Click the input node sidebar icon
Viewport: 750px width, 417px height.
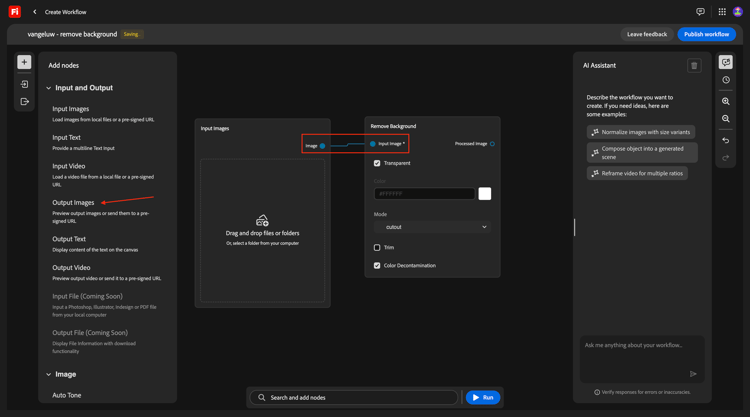click(24, 84)
